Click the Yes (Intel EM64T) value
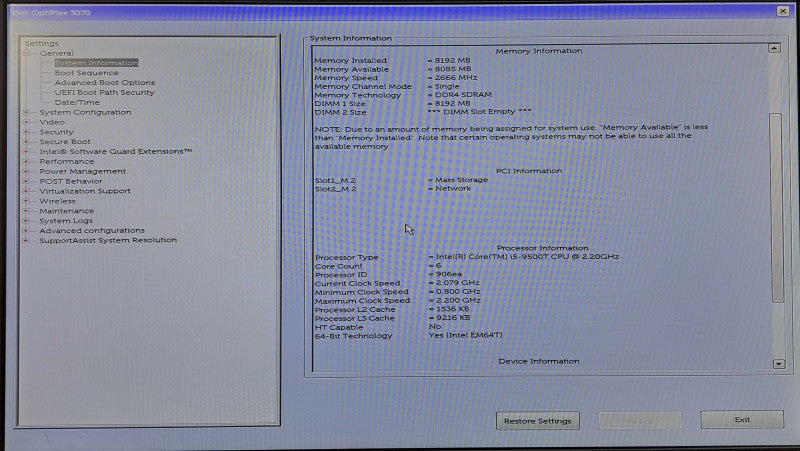The image size is (800, 451). 466,335
